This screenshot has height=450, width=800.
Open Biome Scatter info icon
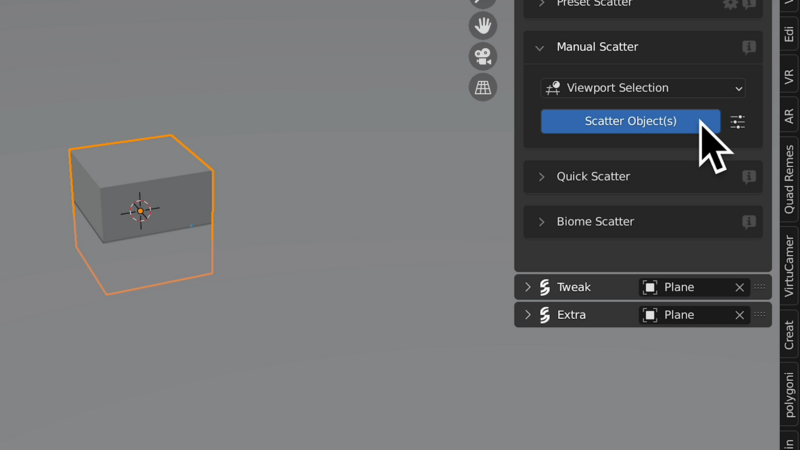click(748, 222)
